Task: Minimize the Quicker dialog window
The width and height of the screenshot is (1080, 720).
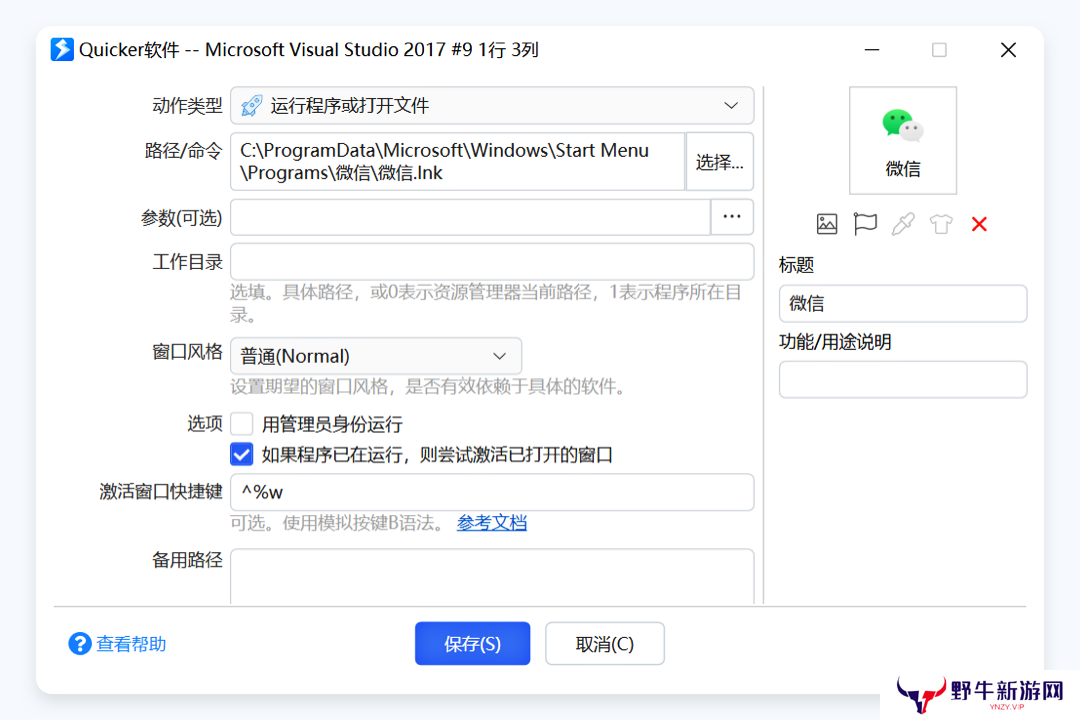Action: tap(872, 50)
